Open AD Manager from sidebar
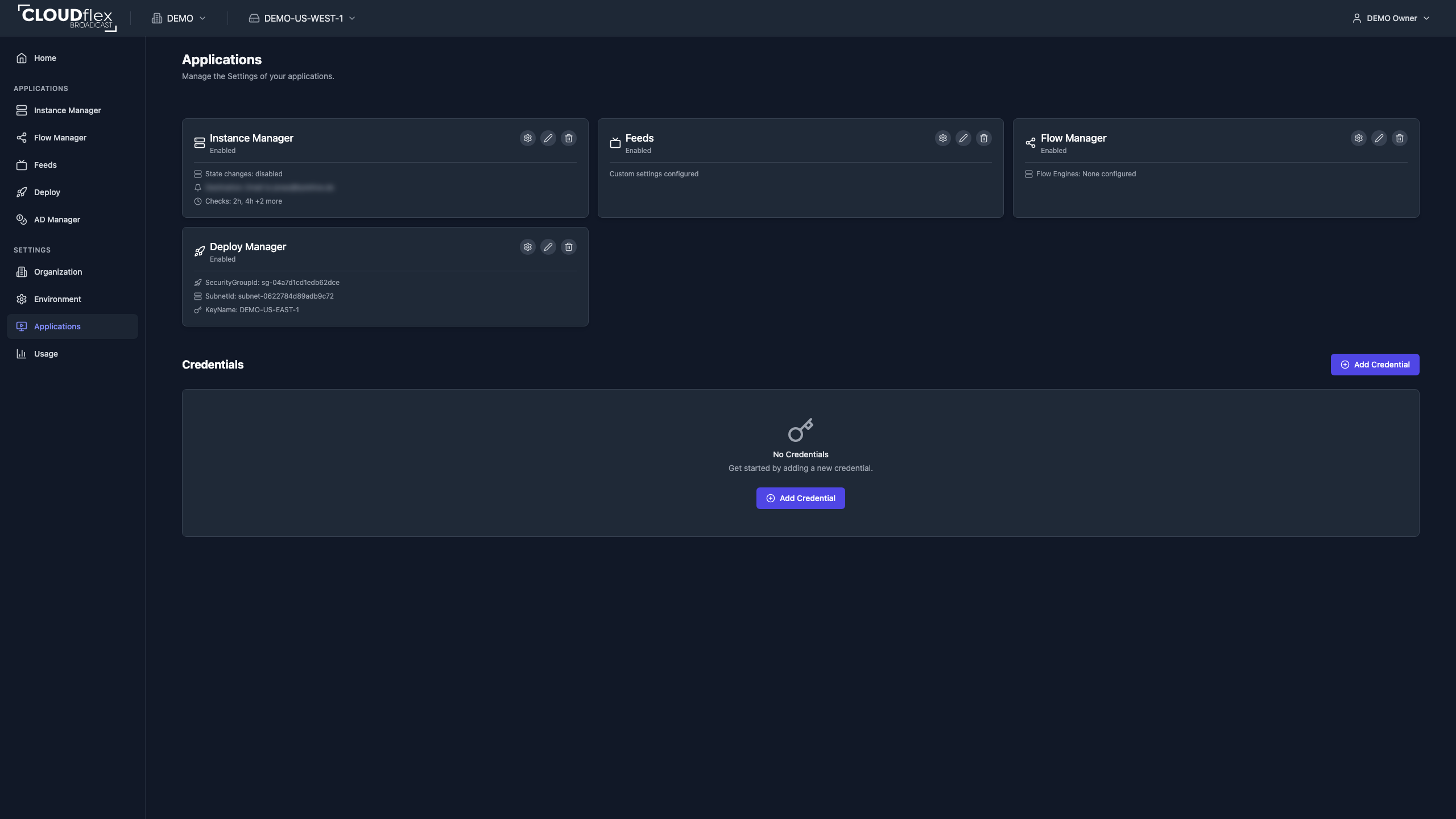The image size is (1456, 819). point(72,220)
